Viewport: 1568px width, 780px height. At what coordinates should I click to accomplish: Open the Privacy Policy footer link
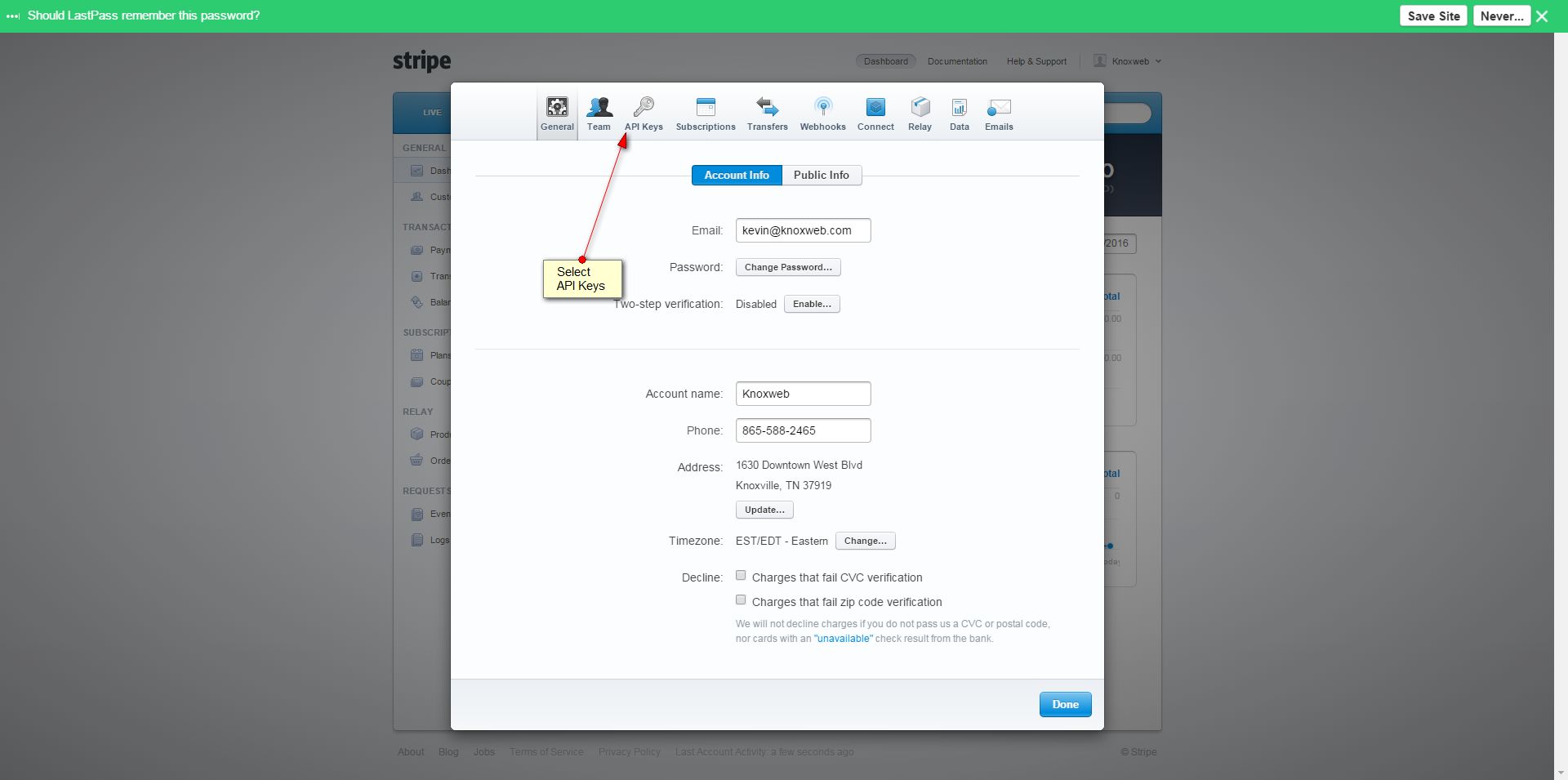[x=630, y=752]
